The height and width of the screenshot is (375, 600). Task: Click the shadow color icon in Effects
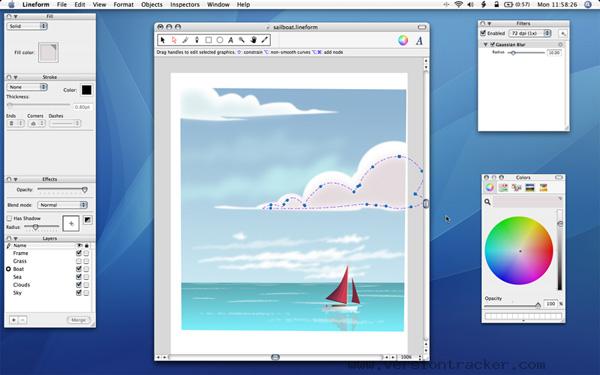[x=88, y=220]
